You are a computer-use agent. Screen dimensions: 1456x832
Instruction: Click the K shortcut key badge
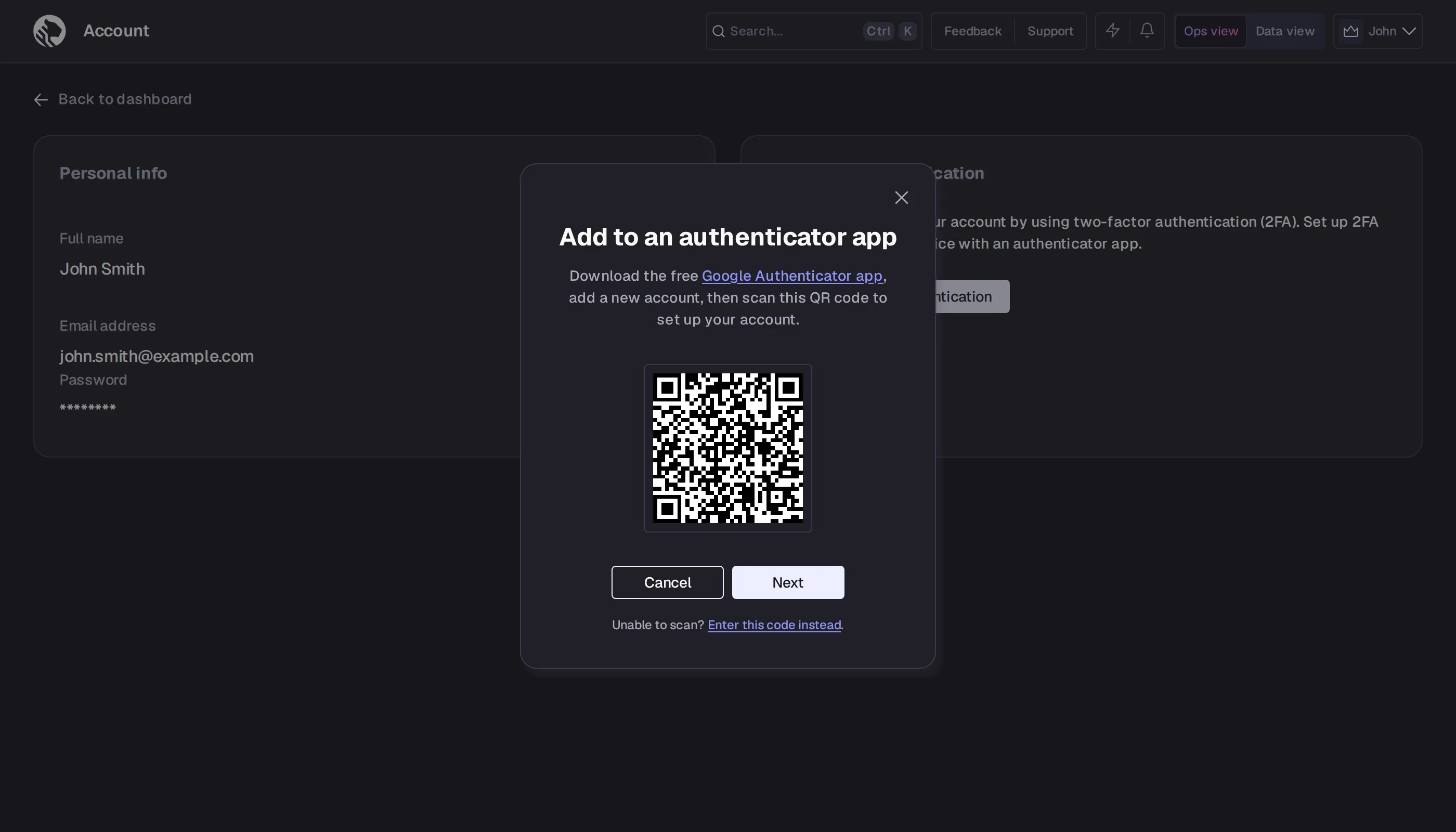[907, 31]
